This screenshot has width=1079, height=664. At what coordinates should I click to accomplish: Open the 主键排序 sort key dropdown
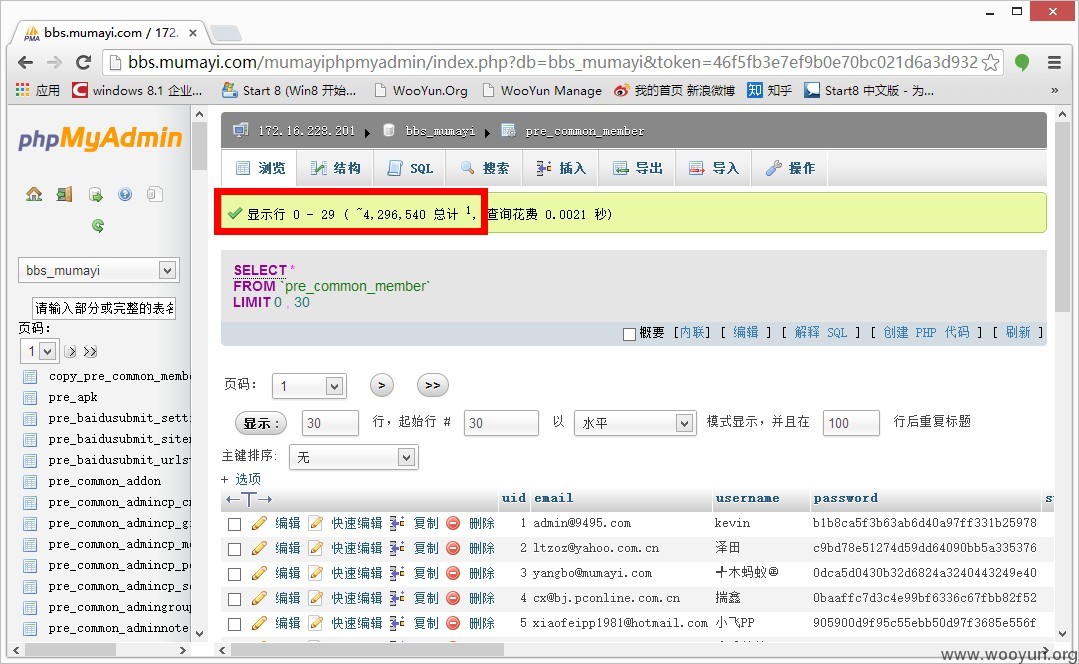click(x=354, y=457)
